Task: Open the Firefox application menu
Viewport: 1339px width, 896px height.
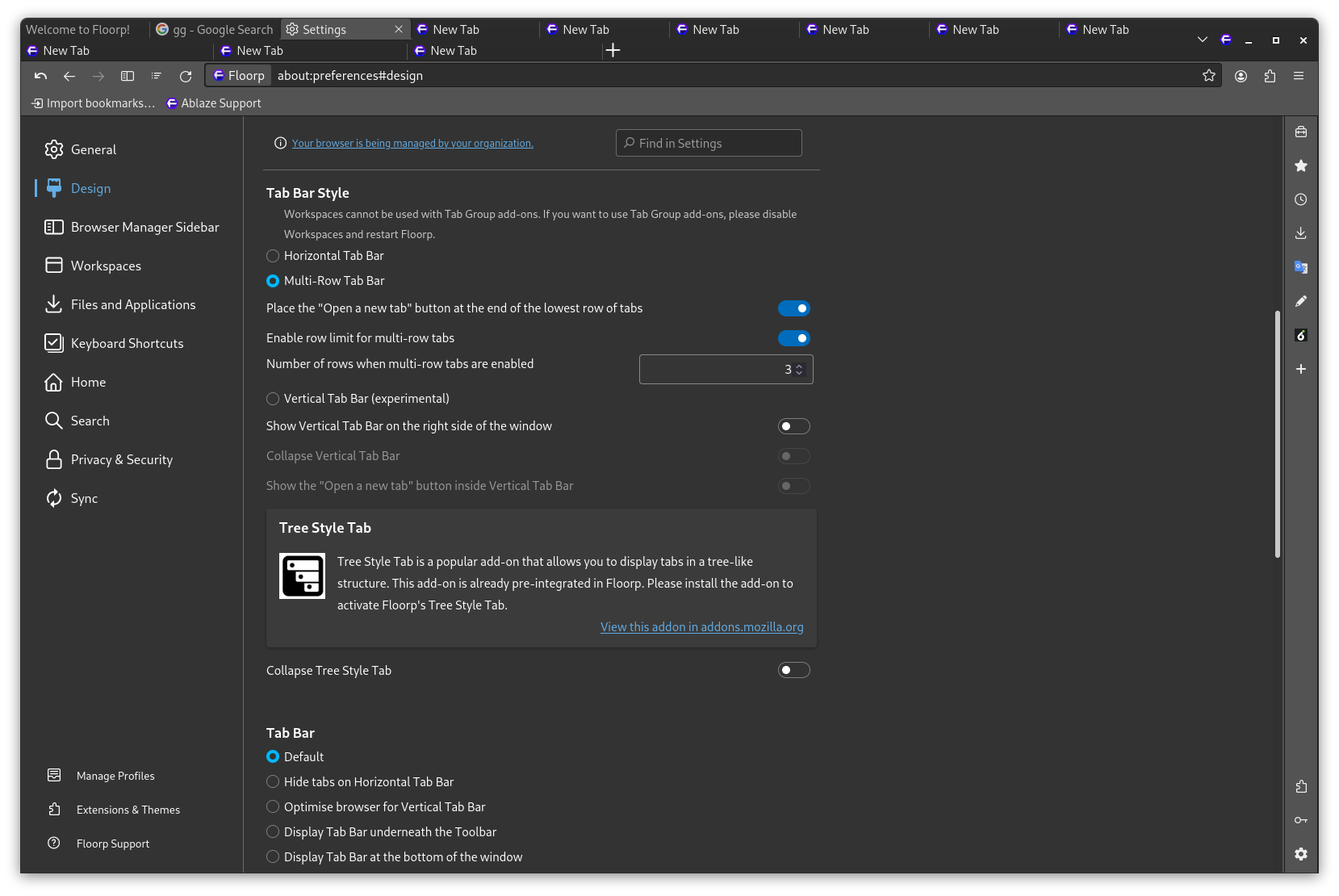Action: (x=1299, y=75)
